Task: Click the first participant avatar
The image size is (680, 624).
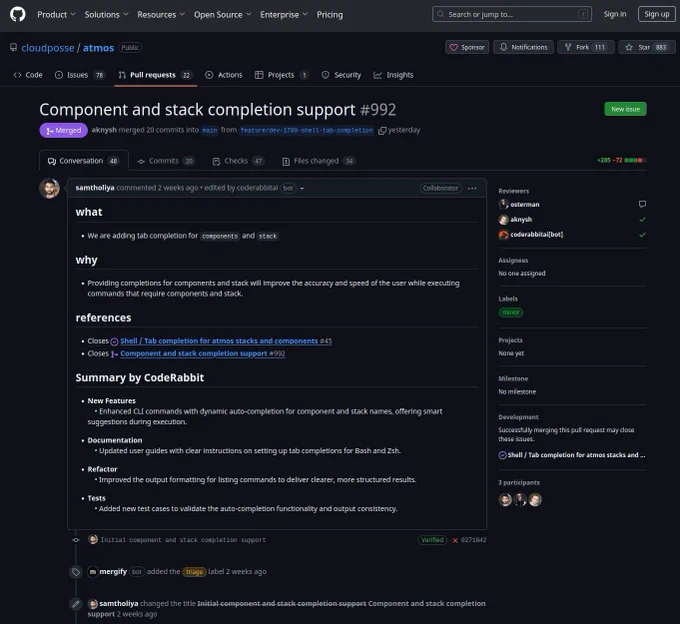Action: click(505, 500)
